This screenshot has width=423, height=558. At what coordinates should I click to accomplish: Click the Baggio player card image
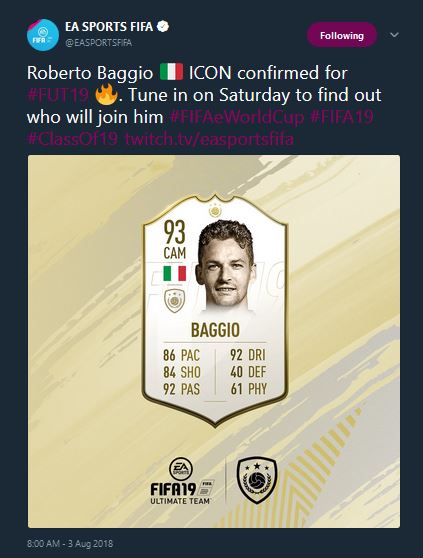[x=215, y=310]
